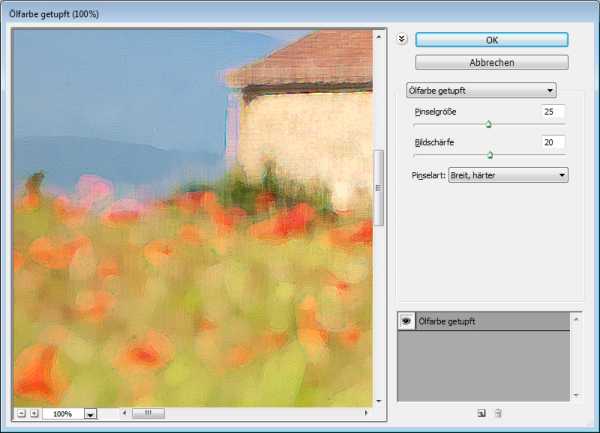Screen dimensions: 600x433
Task: Open the zoom percentage dropdown arrow
Action: coord(90,414)
